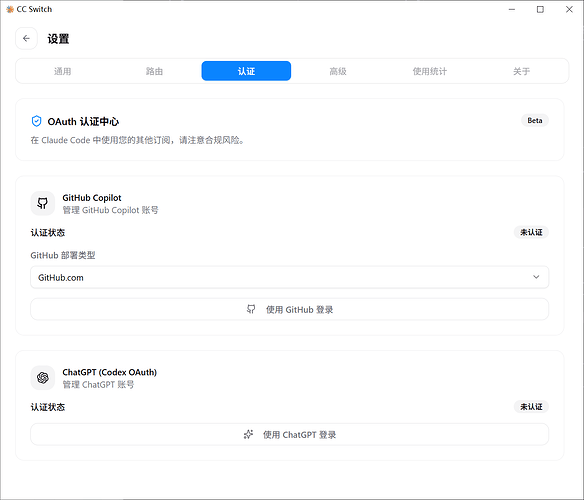
Task: Click the sparkle icon in the ChatGPT login button
Action: tap(248, 434)
